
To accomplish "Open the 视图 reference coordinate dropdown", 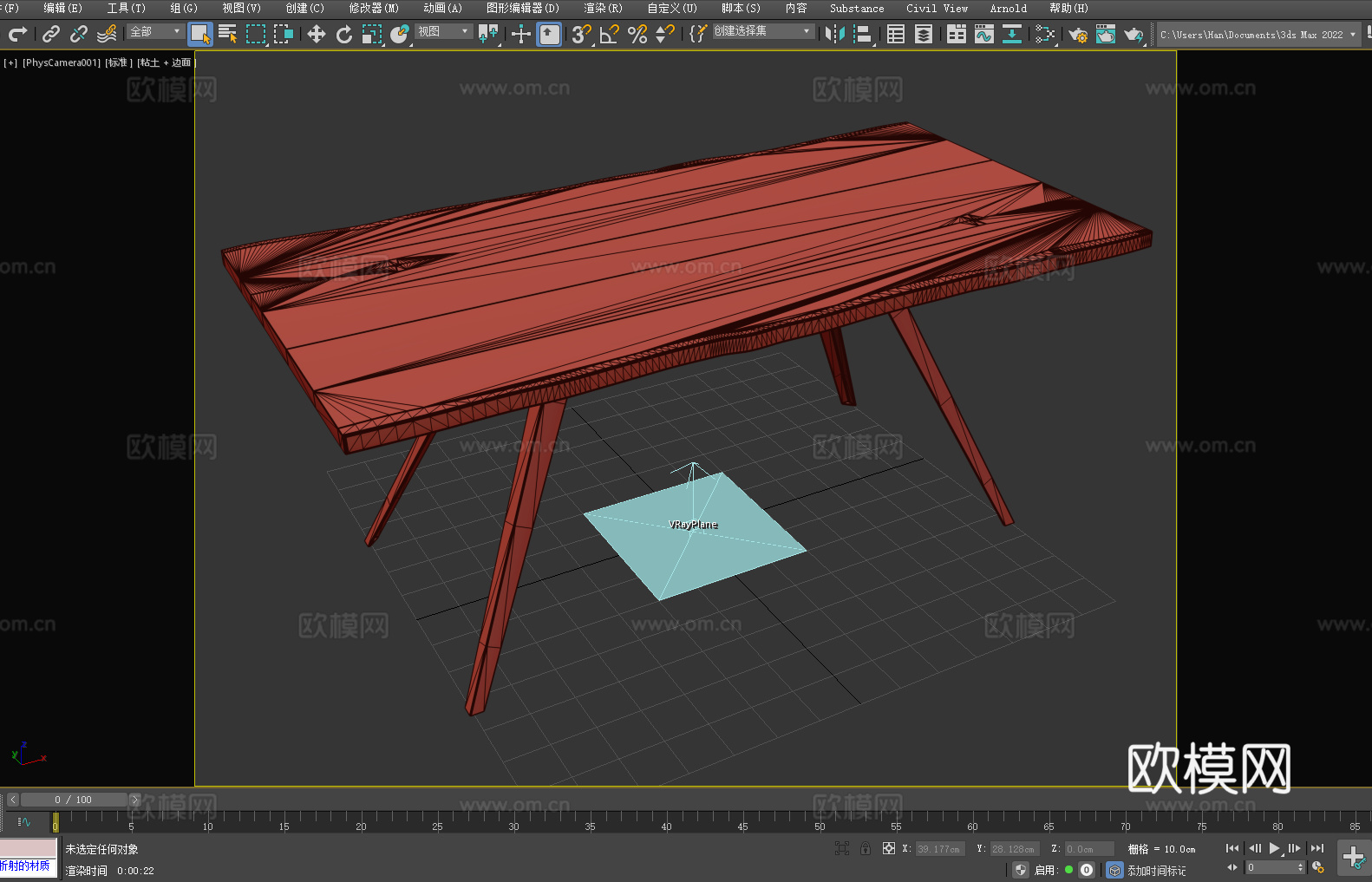I will (x=443, y=31).
